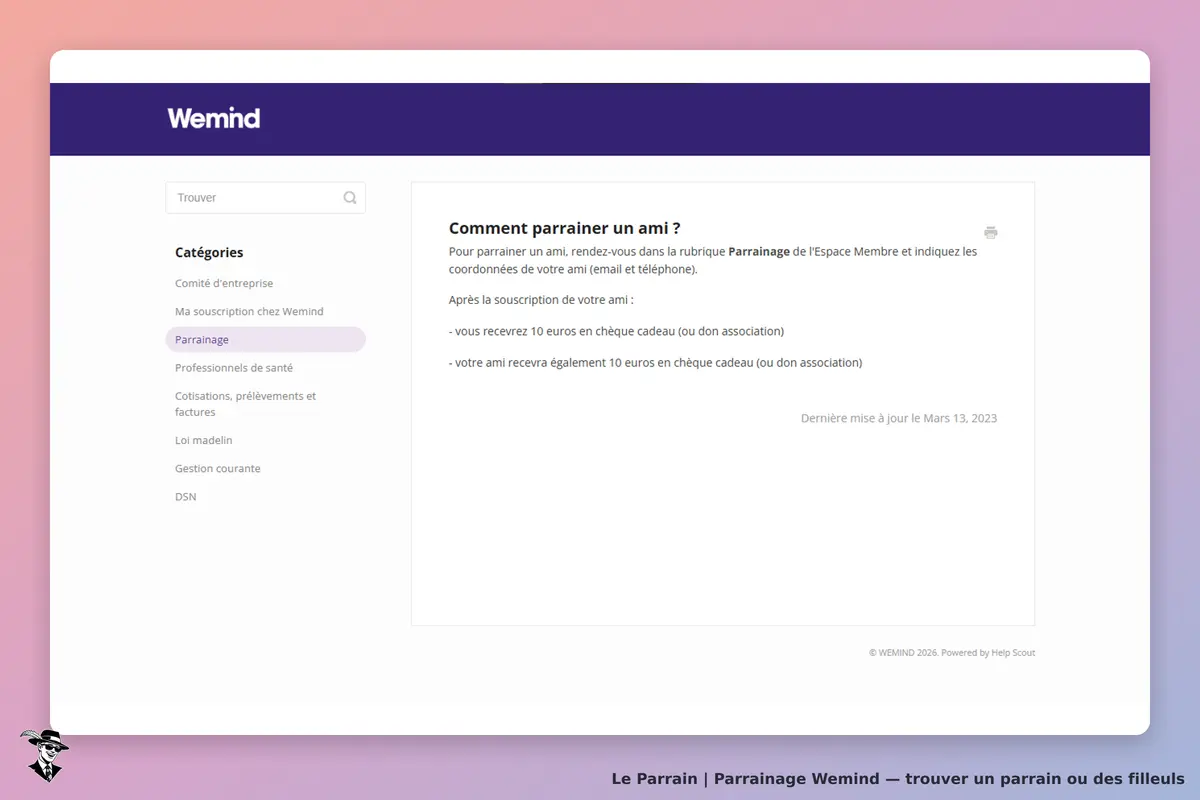Click the line vous recevrez 10 euros en chèque cadeau
1200x800 pixels.
616,331
